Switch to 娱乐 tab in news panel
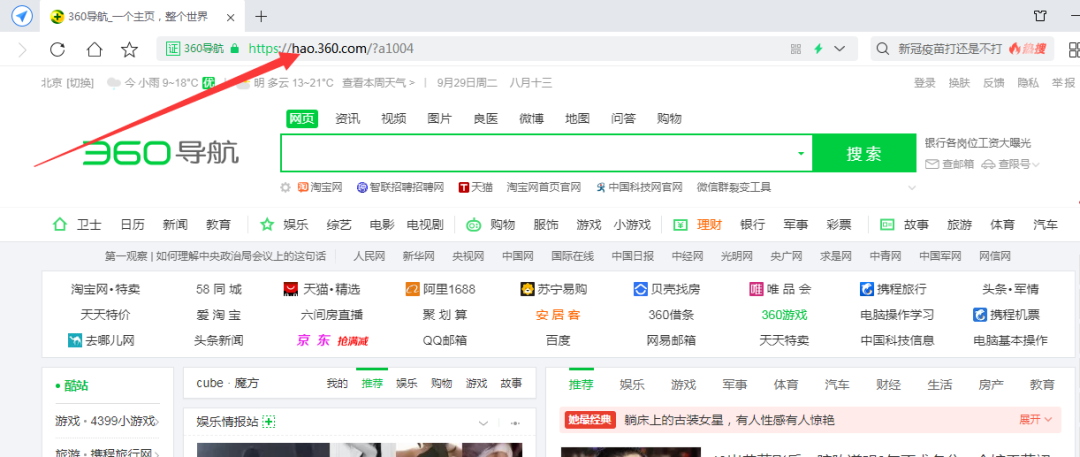The image size is (1080, 457). (632, 384)
